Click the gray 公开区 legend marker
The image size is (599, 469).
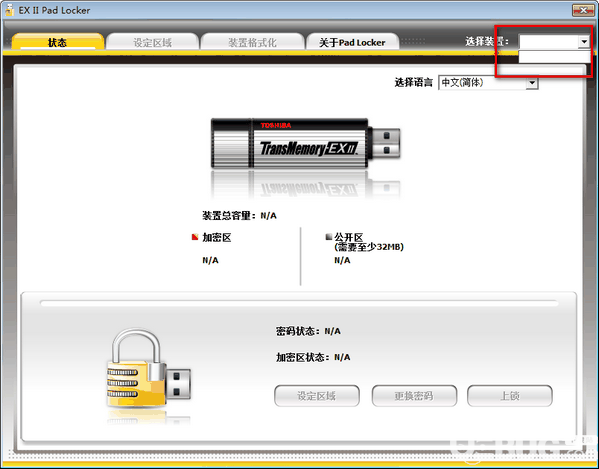click(x=328, y=237)
